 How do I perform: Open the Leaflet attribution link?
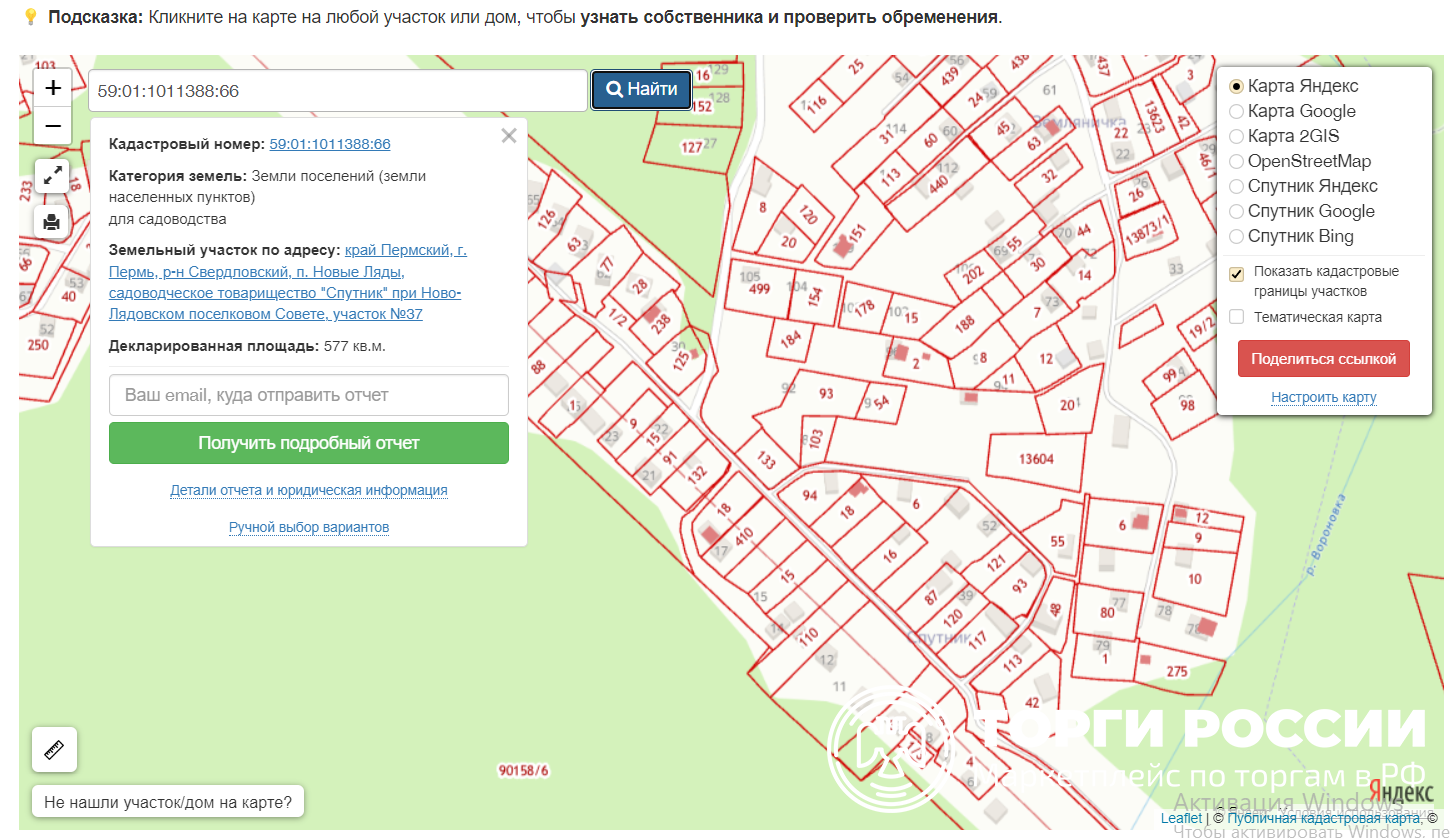1181,818
